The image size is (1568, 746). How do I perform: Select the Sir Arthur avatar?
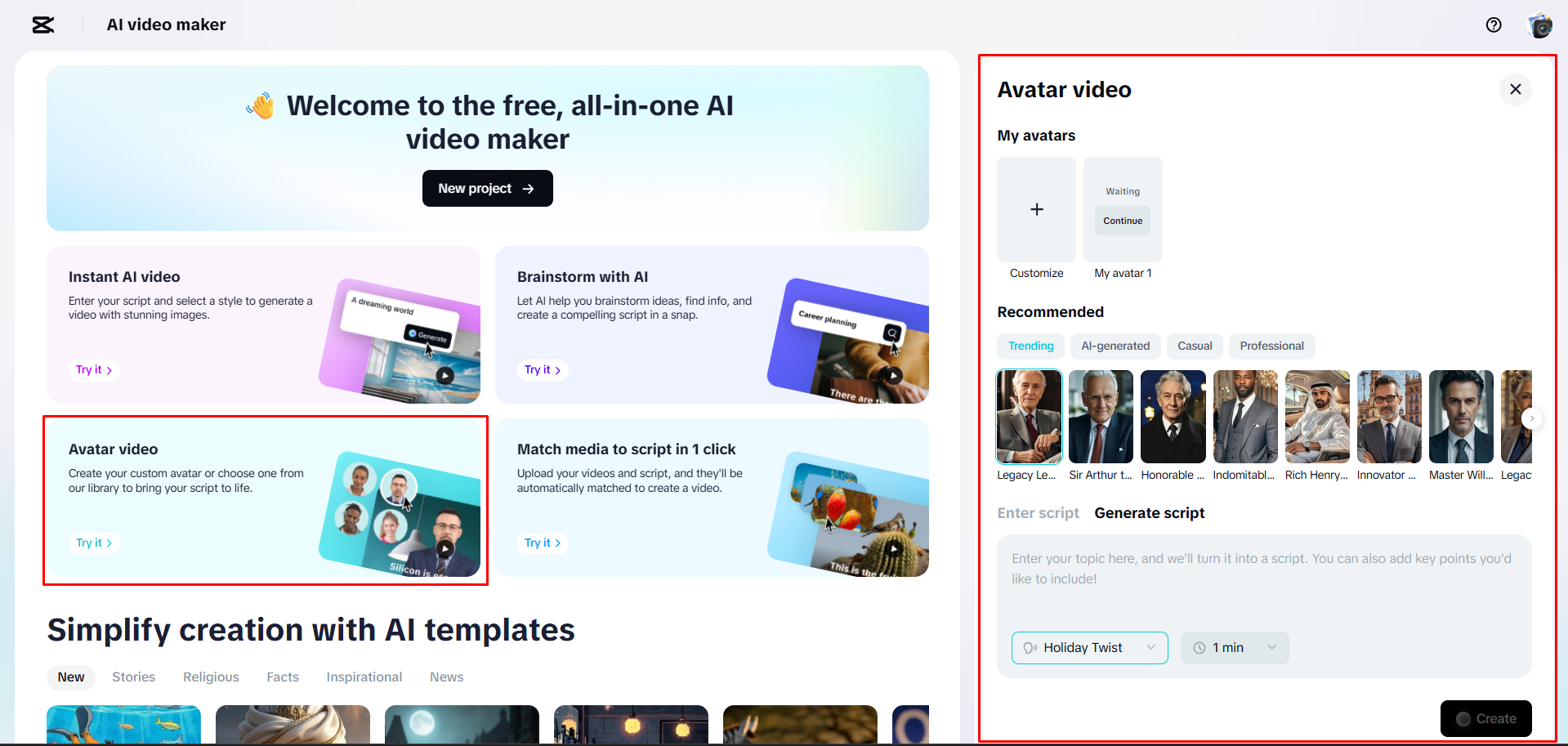[1101, 417]
